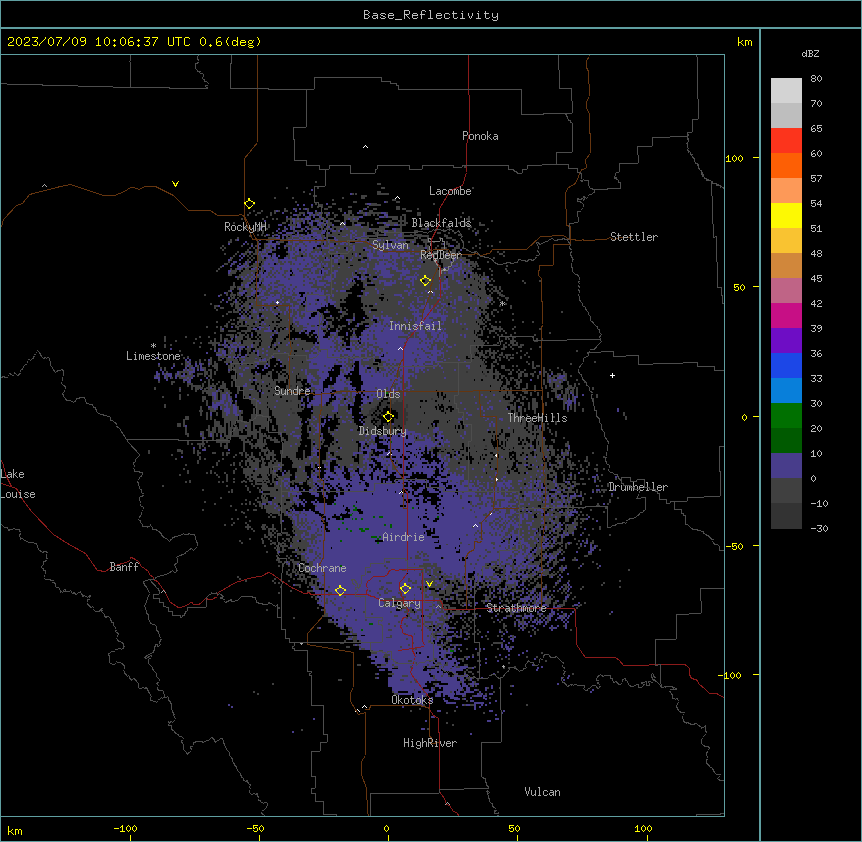
Task: Click the Okotoks city label
Action: (x=412, y=700)
